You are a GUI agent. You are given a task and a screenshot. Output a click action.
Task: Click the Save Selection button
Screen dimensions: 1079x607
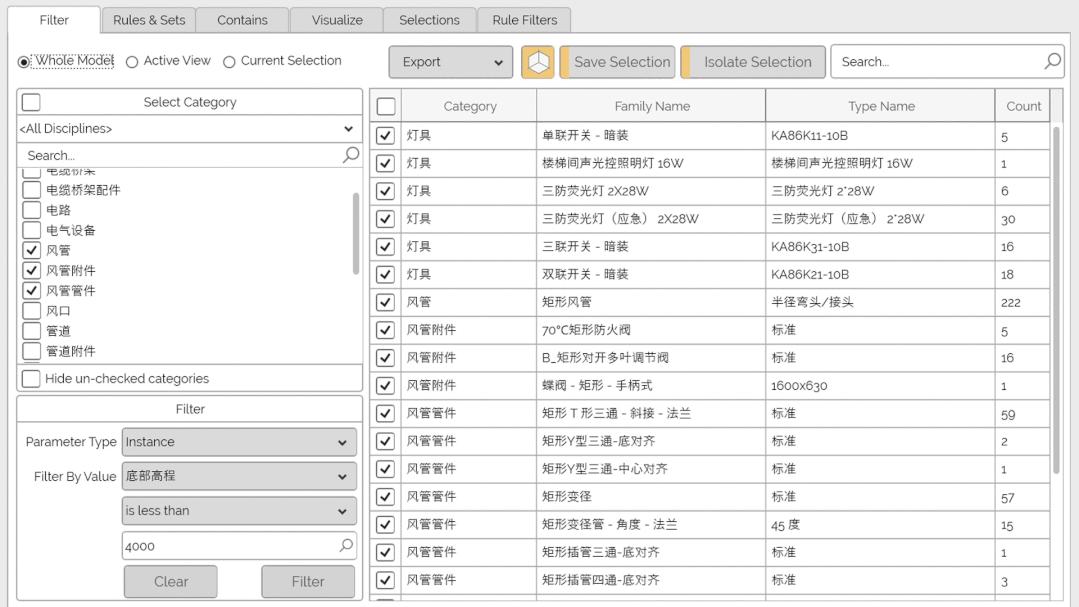coord(618,62)
